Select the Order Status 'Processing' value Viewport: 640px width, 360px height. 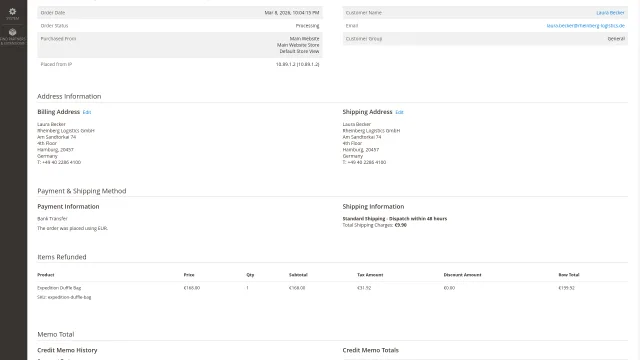307,26
